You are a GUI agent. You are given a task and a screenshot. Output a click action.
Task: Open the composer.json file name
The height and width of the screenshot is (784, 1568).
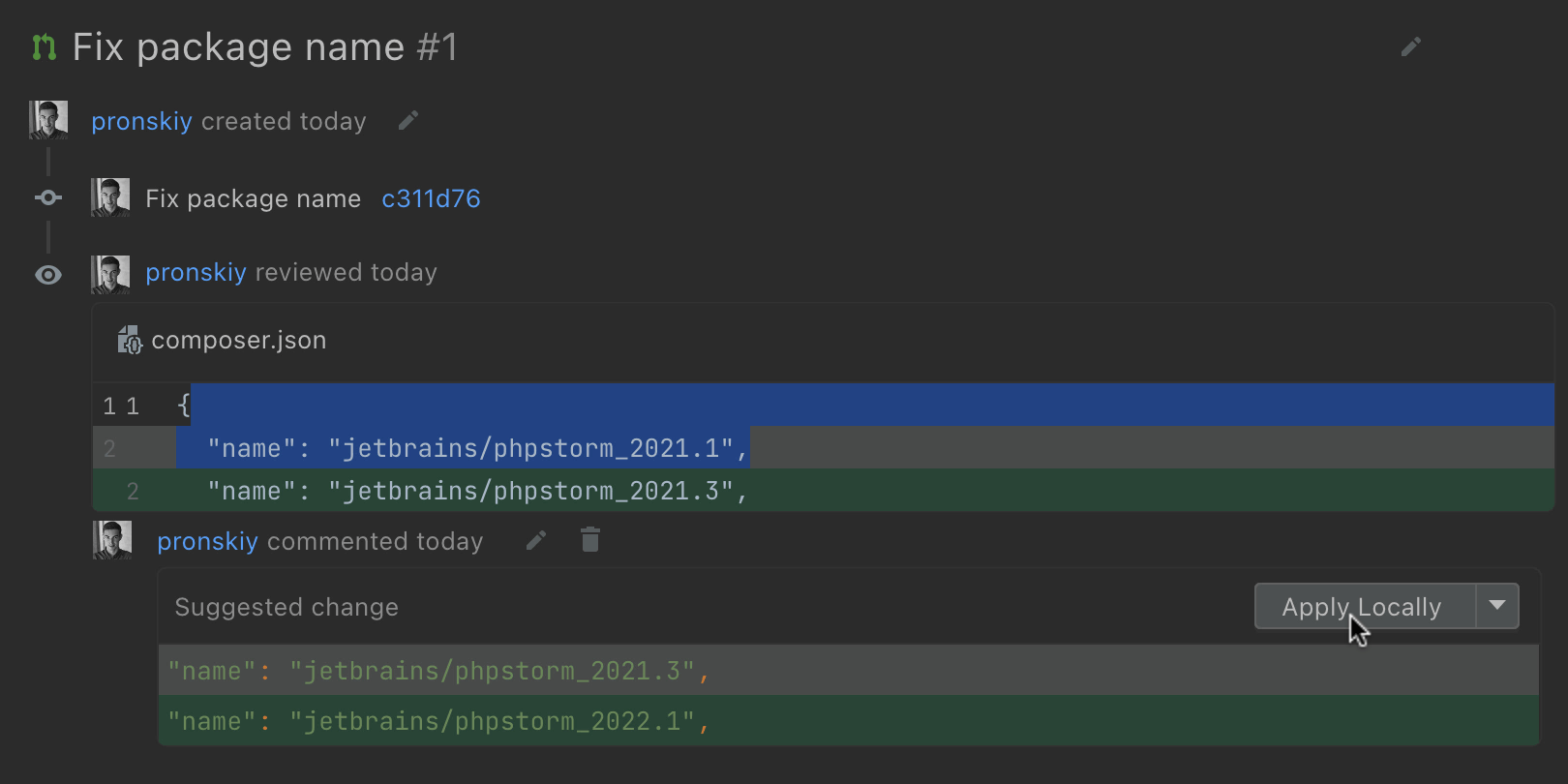click(239, 341)
